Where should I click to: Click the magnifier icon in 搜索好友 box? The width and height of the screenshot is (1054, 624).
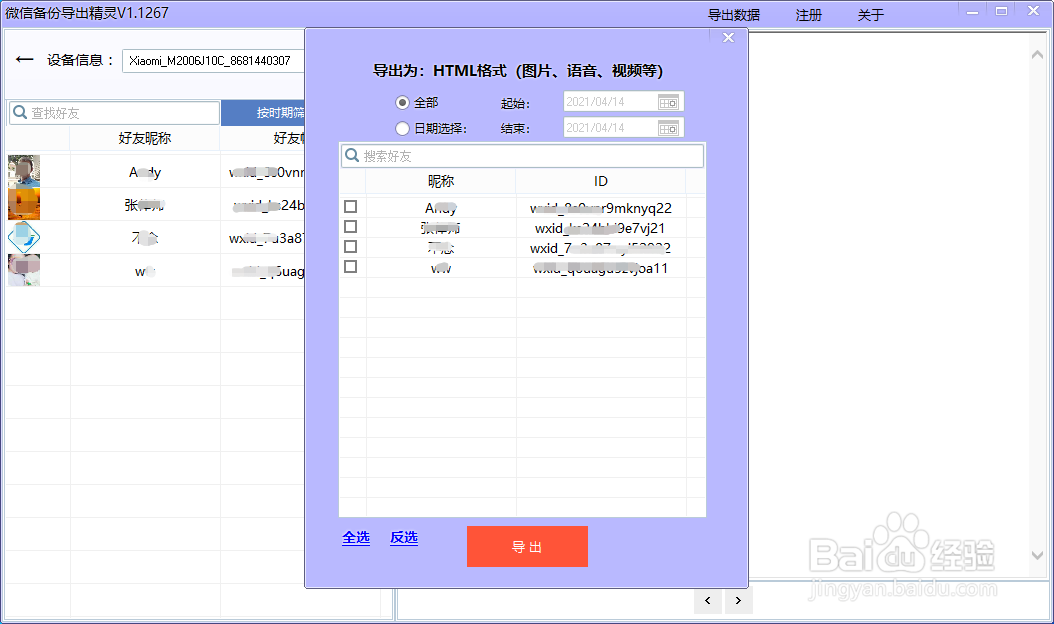click(352, 156)
